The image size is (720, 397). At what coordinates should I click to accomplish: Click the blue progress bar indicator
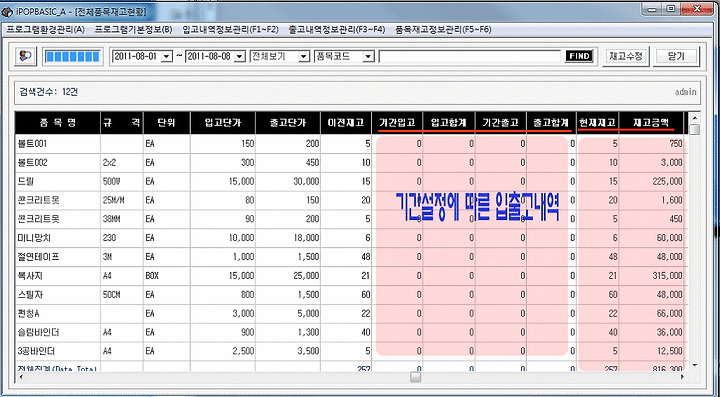pos(73,56)
